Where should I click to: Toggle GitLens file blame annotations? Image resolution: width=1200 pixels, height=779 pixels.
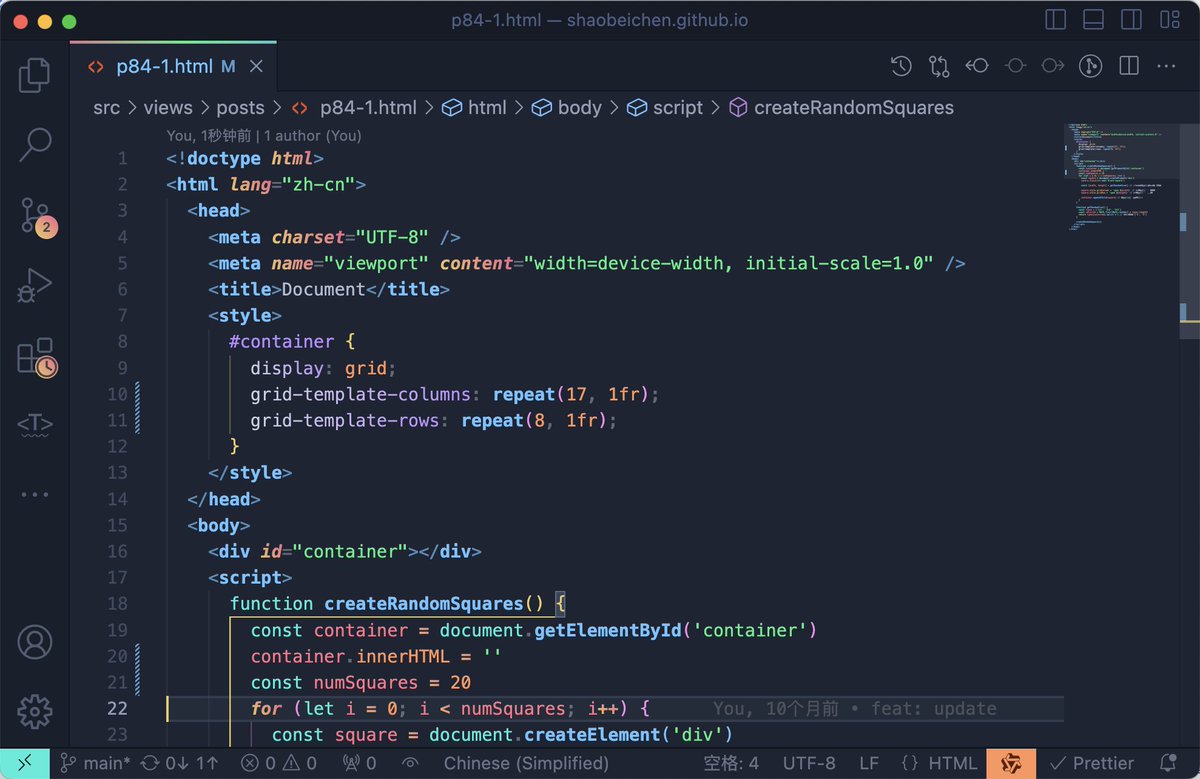pyautogui.click(x=1091, y=67)
